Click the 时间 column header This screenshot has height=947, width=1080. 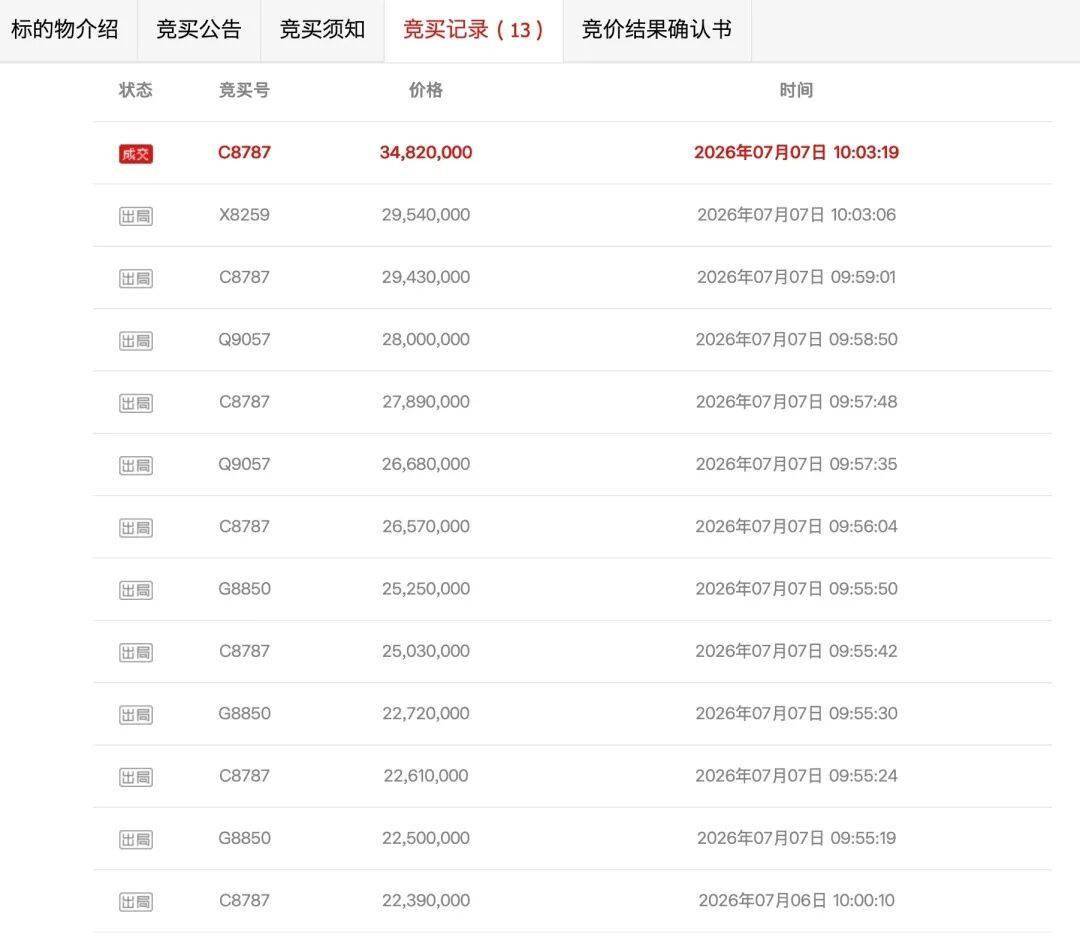coord(796,90)
